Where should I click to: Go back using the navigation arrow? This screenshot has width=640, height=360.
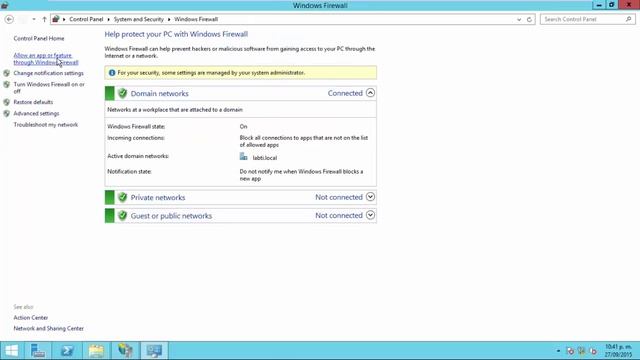click(9, 19)
